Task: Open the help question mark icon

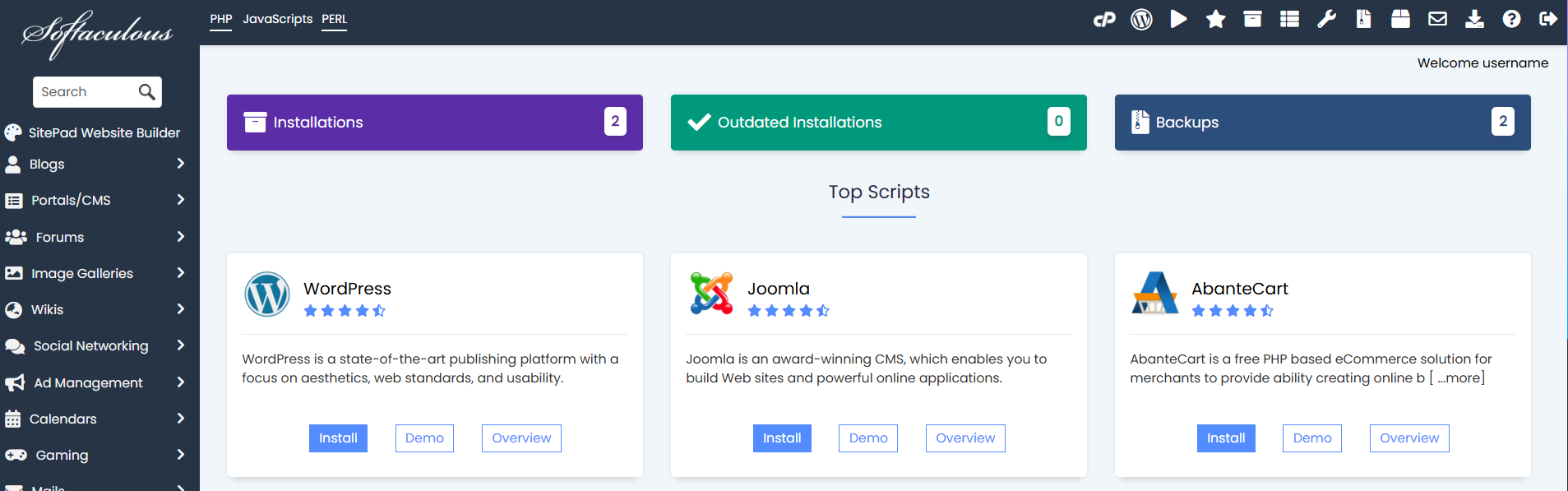Action: (x=1511, y=19)
